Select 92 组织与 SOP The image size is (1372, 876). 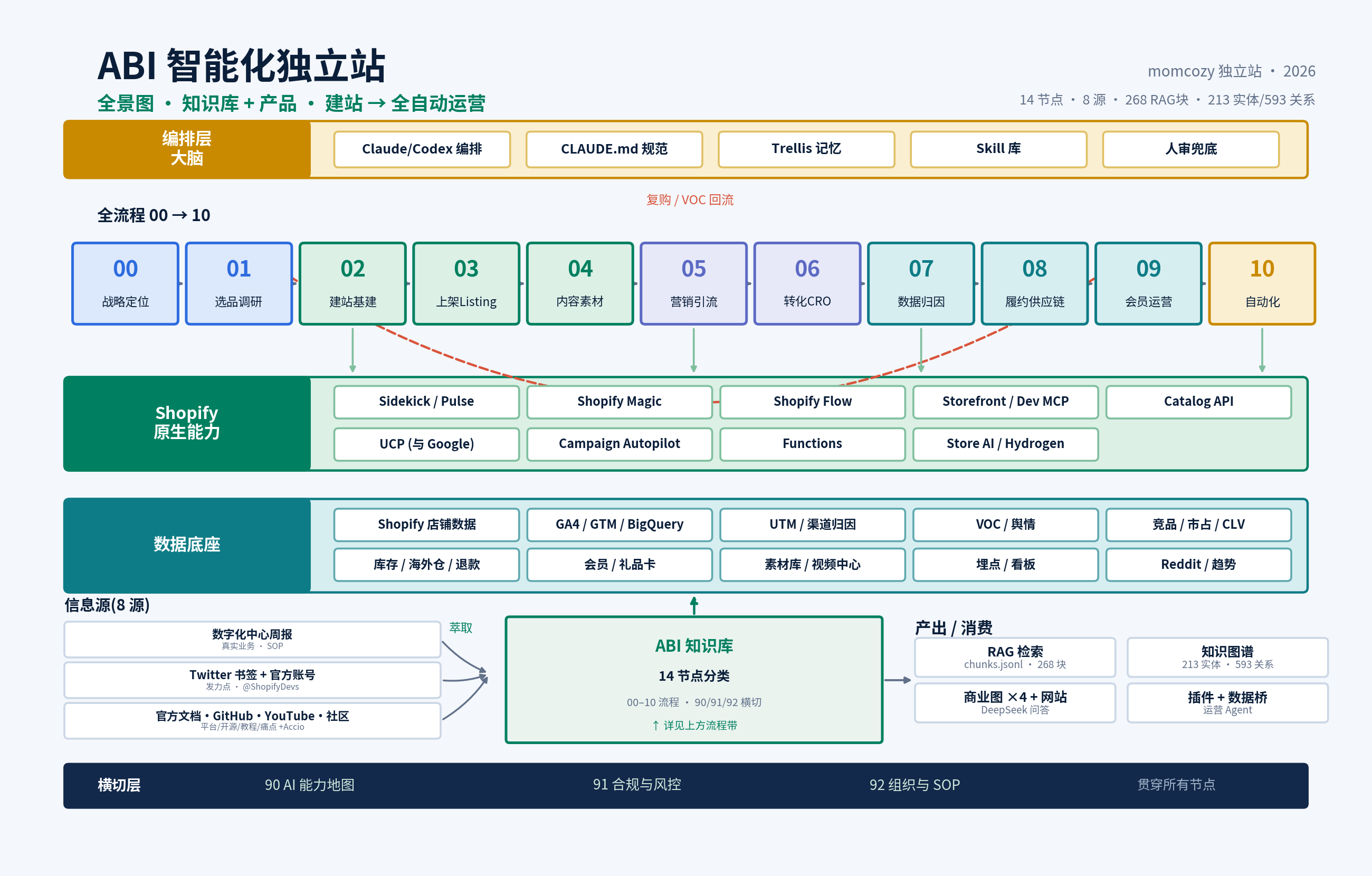[914, 785]
